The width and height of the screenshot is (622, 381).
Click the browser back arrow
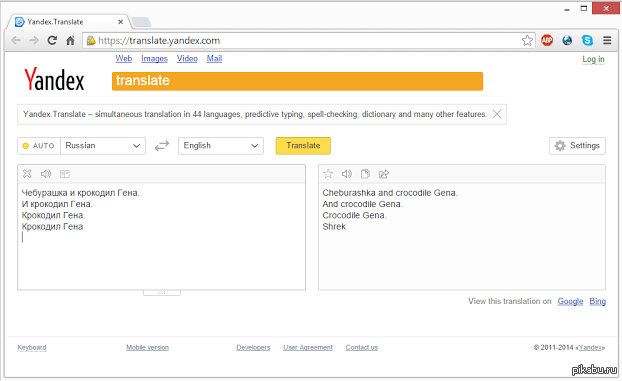16,40
